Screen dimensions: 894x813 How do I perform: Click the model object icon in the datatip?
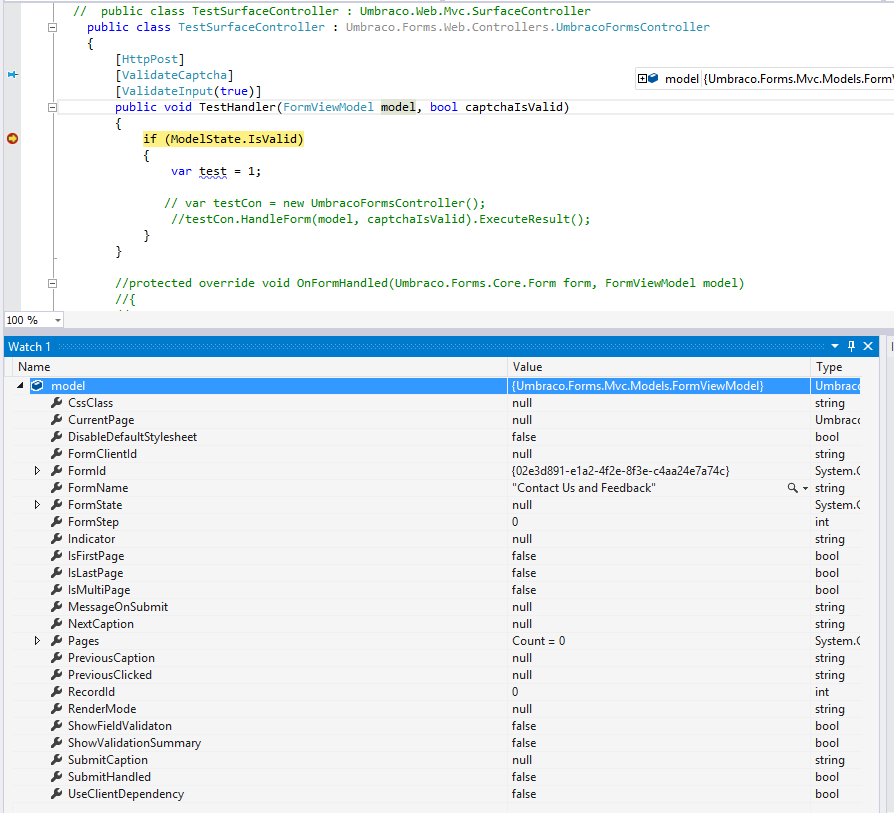[653, 79]
